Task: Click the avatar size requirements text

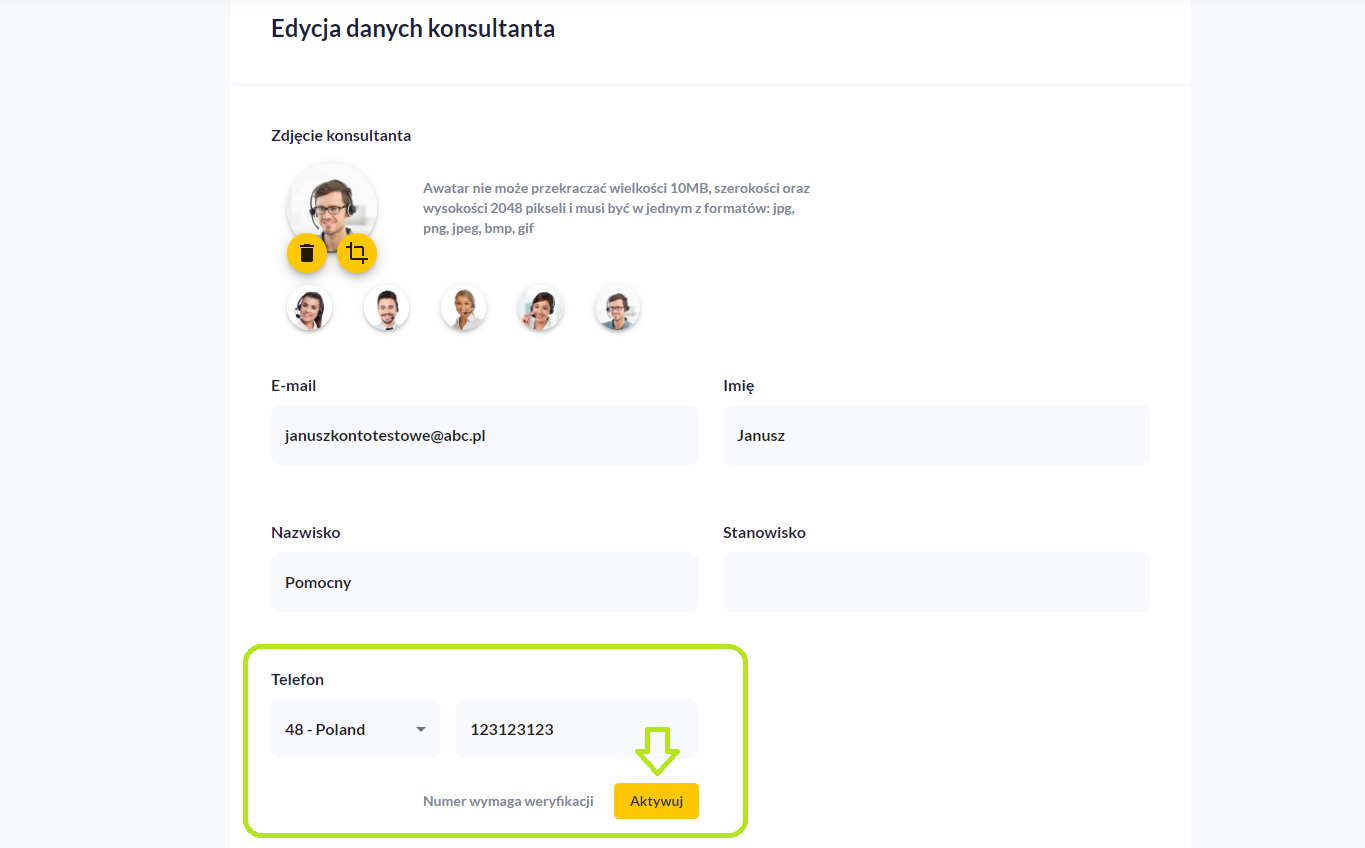Action: [x=616, y=208]
